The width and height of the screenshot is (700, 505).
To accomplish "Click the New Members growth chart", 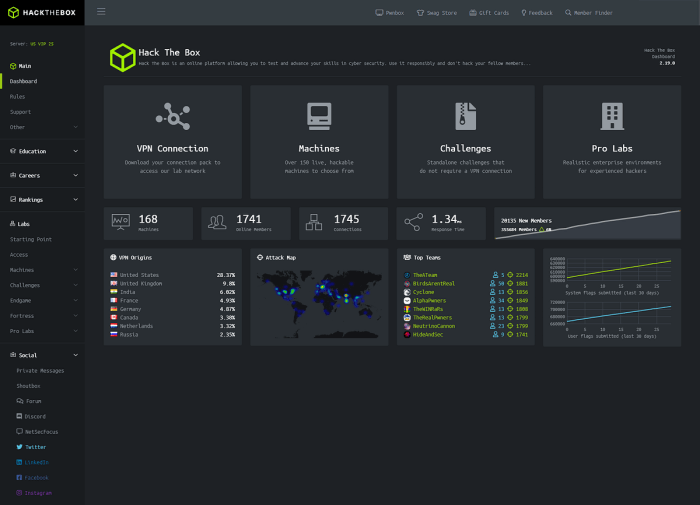I will 588,223.
